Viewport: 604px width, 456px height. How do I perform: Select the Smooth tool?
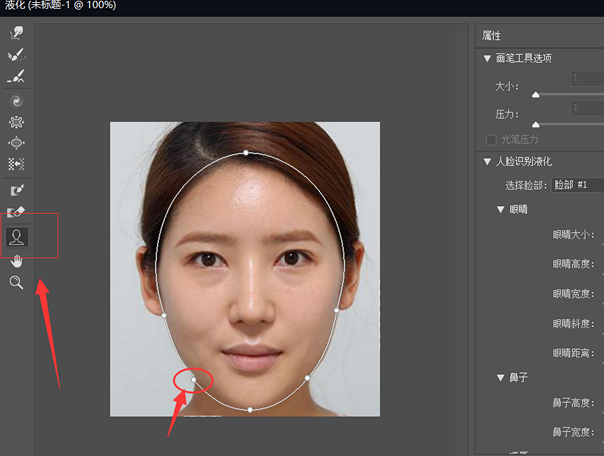click(17, 77)
